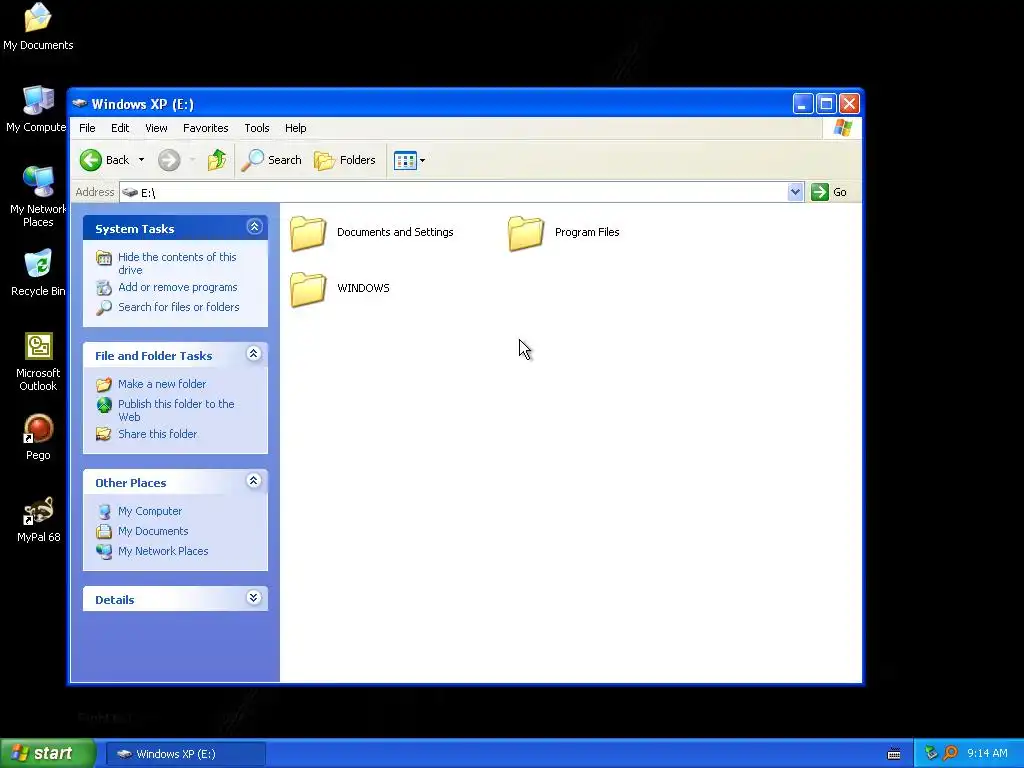The width and height of the screenshot is (1024, 768).
Task: Click the 9:14 AM clock
Action: (x=987, y=753)
